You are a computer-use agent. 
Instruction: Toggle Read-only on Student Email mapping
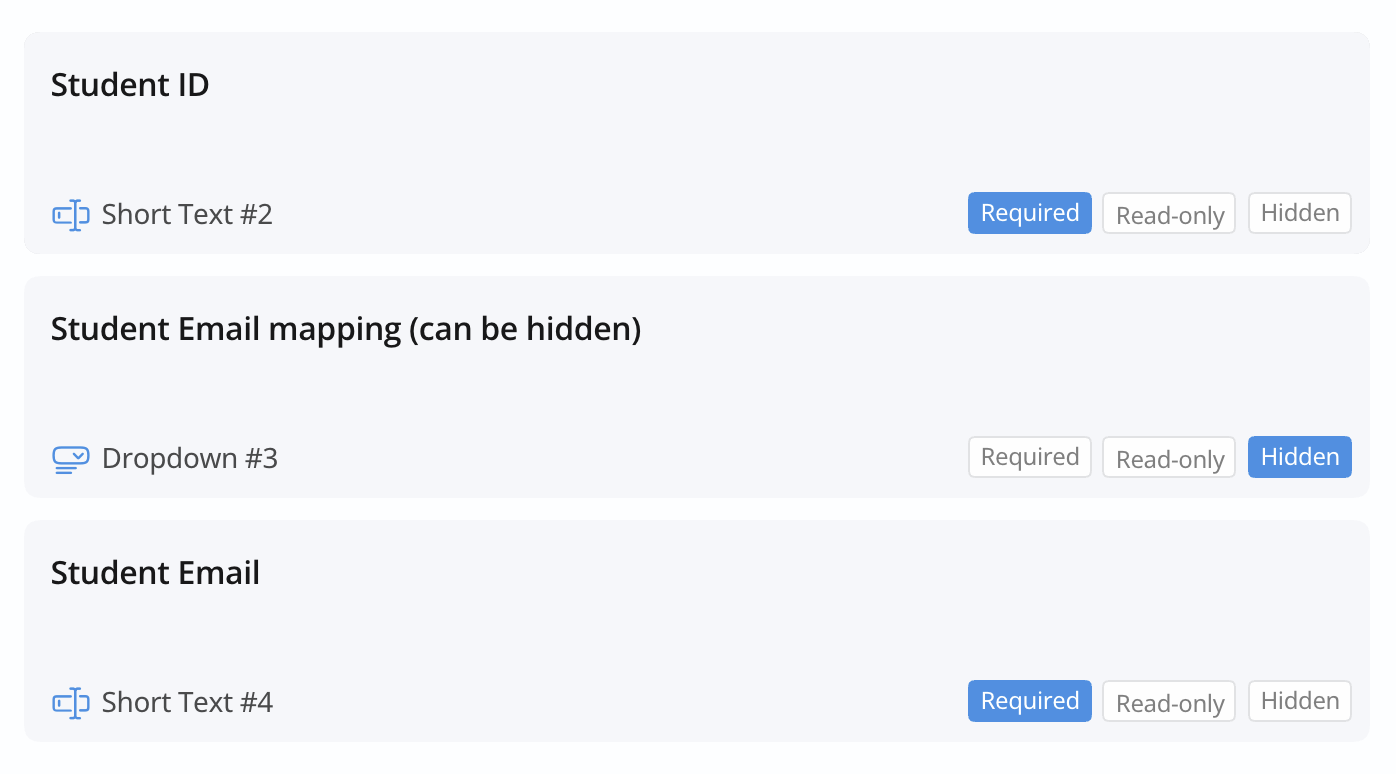point(1169,458)
